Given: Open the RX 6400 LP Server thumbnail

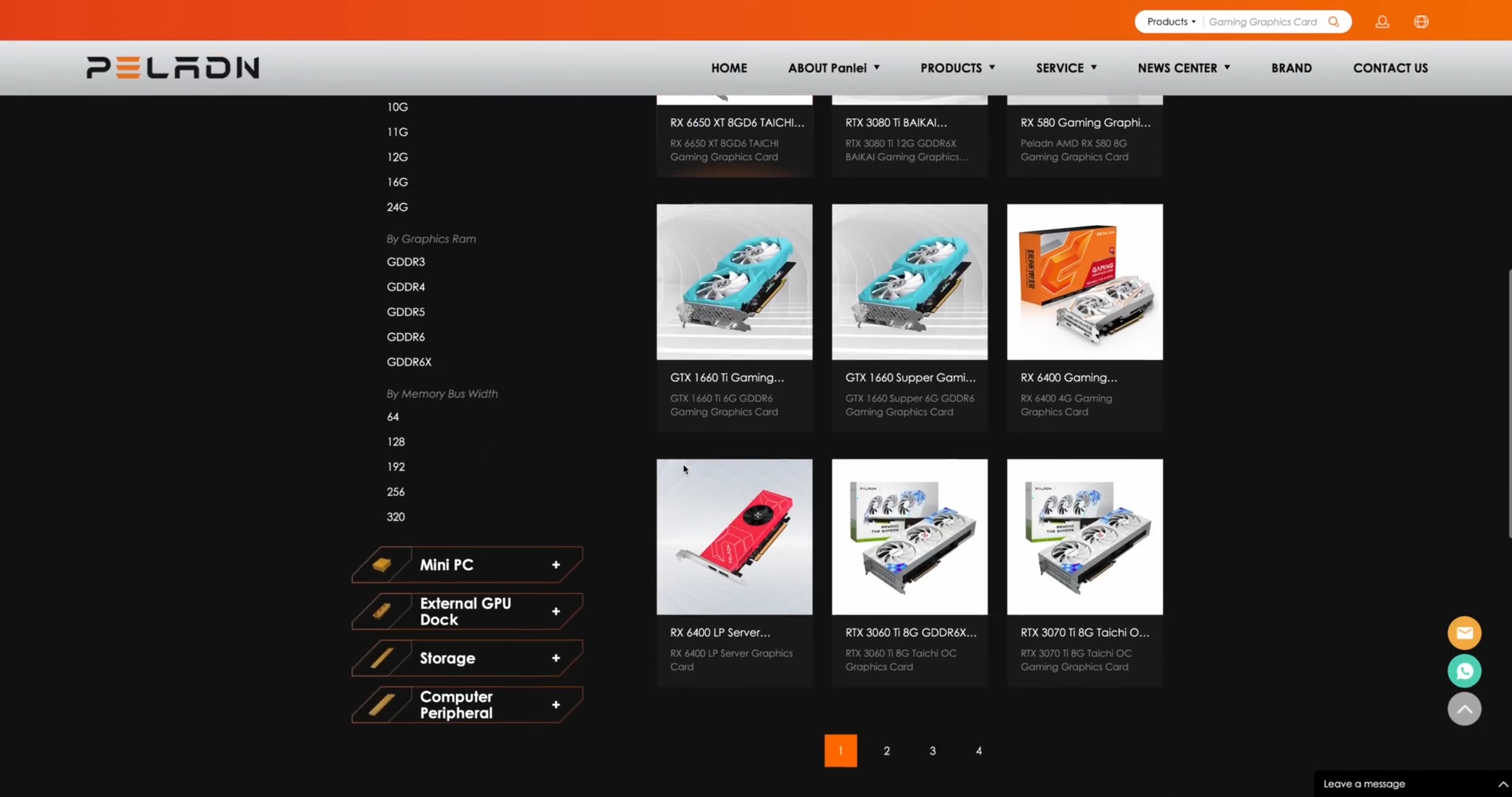Looking at the screenshot, I should (x=734, y=536).
